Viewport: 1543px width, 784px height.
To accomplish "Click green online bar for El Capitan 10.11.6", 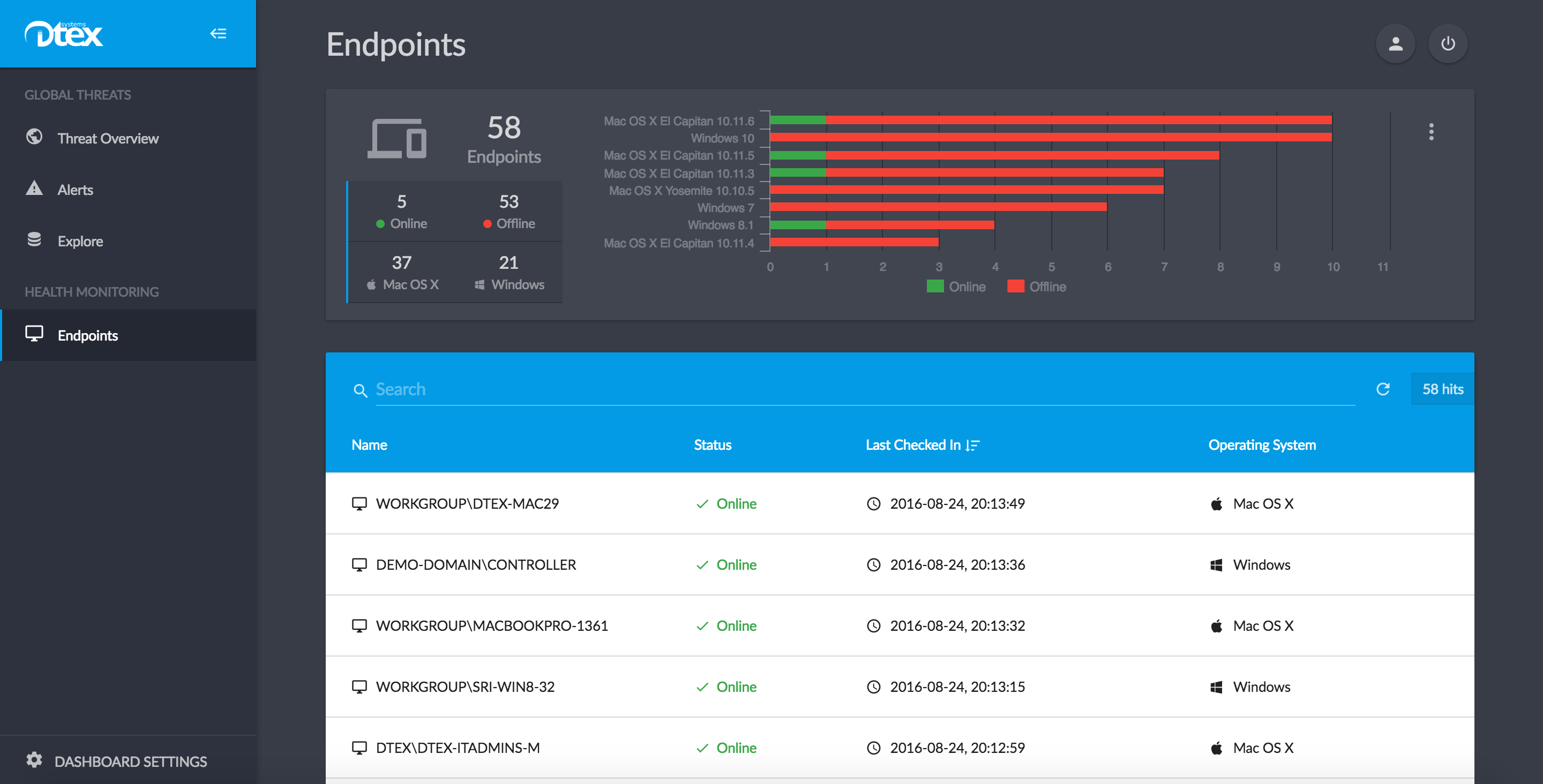I will (x=798, y=120).
